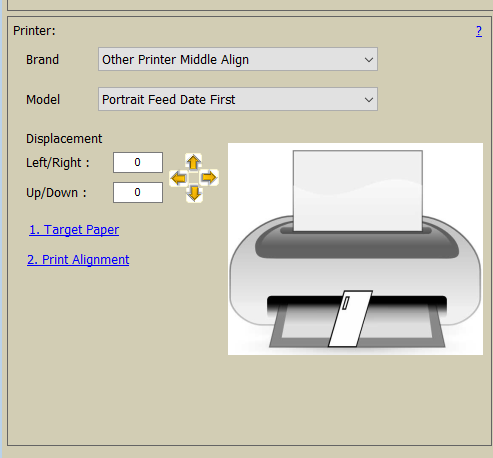The image size is (493, 458).
Task: Click the center square between displacement arrows
Action: pos(194,178)
